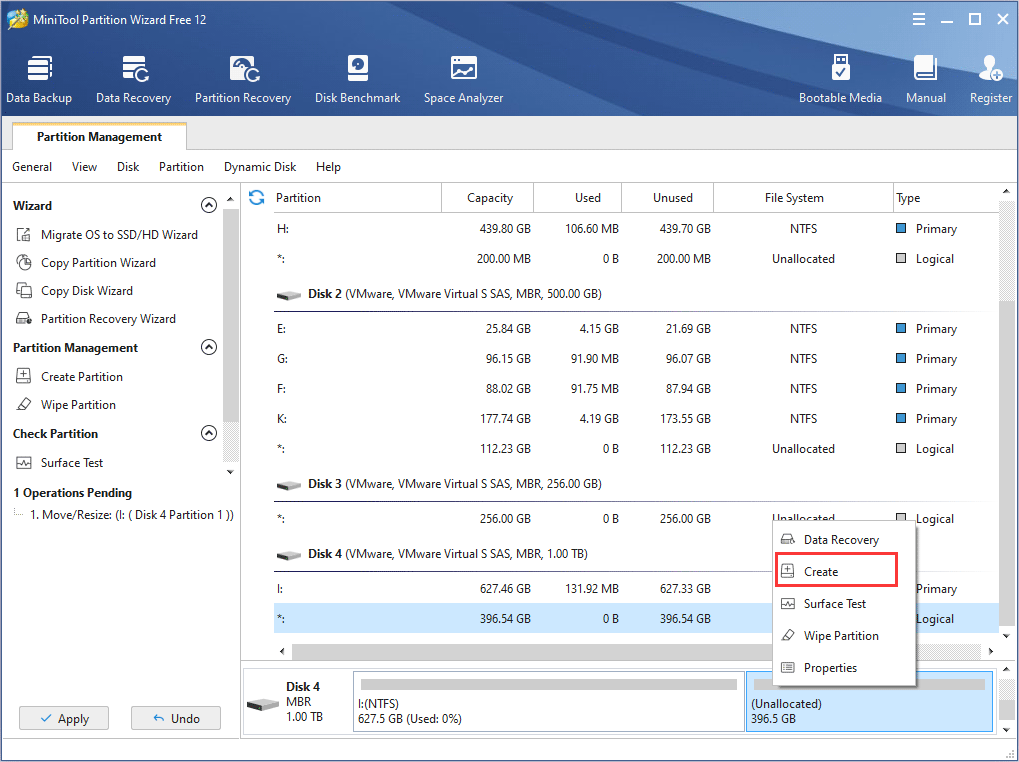The width and height of the screenshot is (1019, 762).
Task: Select 112.23 GB unallocated row
Action: 636,448
